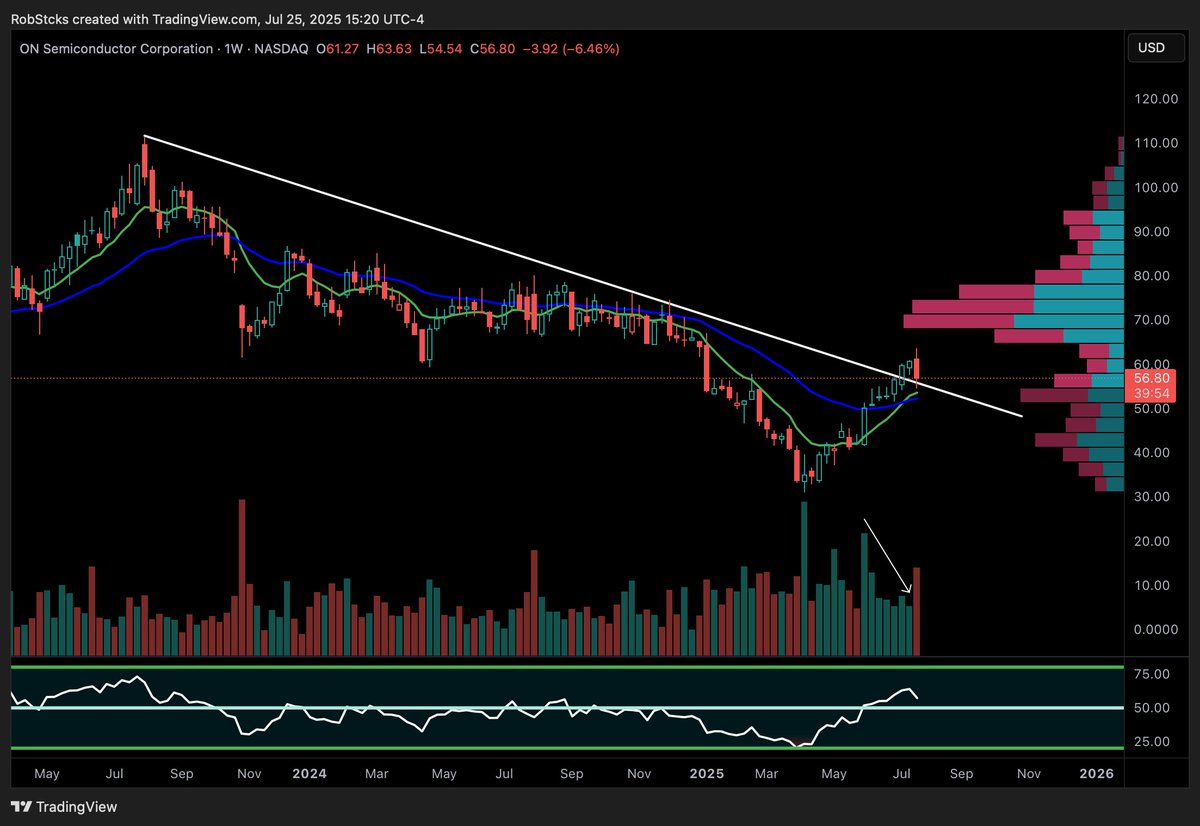Click the 0.0000 axis label
This screenshot has width=1200, height=826.
click(1155, 629)
